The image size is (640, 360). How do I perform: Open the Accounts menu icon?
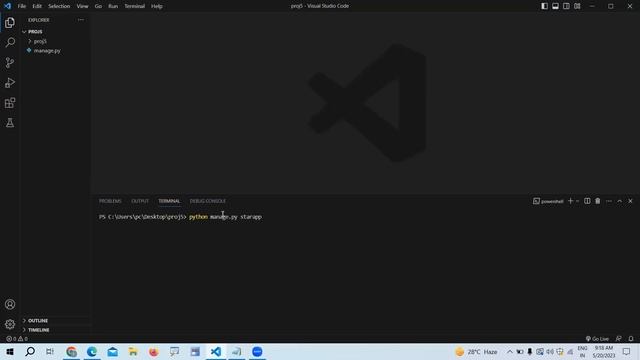click(10, 304)
